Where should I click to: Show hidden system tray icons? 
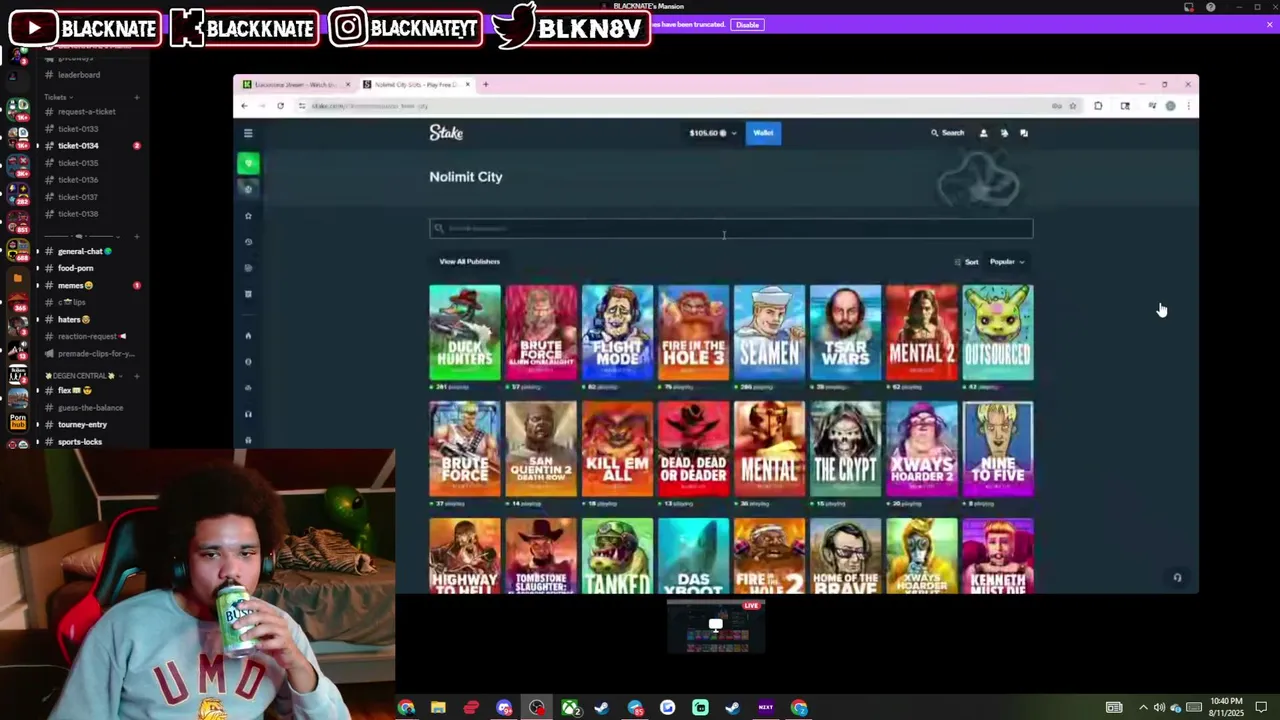pyautogui.click(x=1143, y=708)
